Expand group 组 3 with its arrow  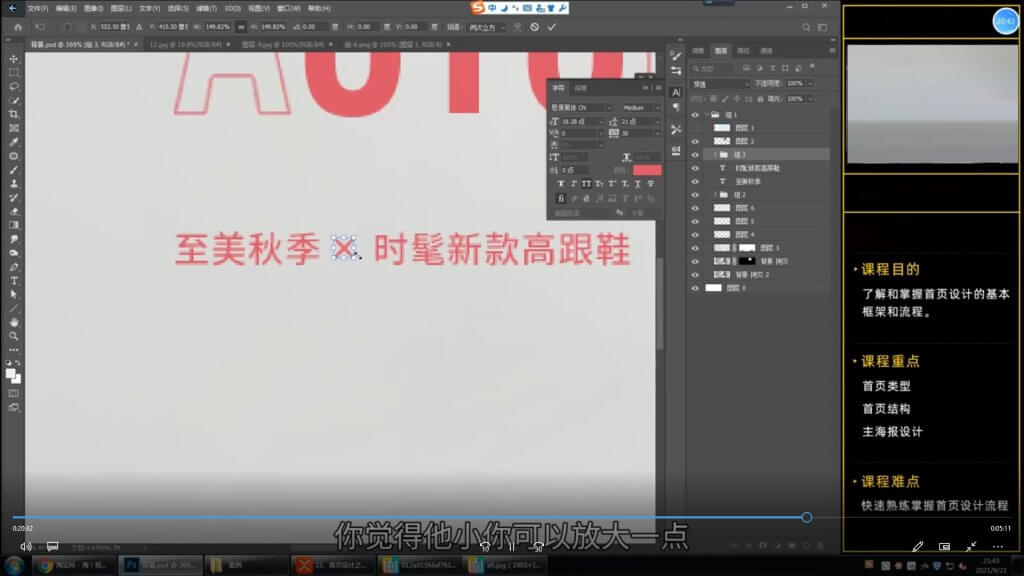715,155
